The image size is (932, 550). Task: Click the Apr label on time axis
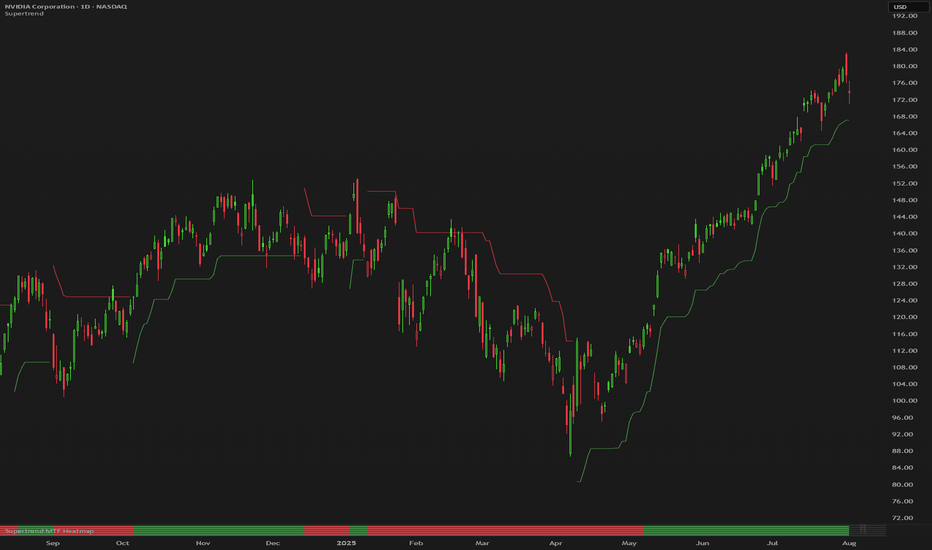point(556,543)
